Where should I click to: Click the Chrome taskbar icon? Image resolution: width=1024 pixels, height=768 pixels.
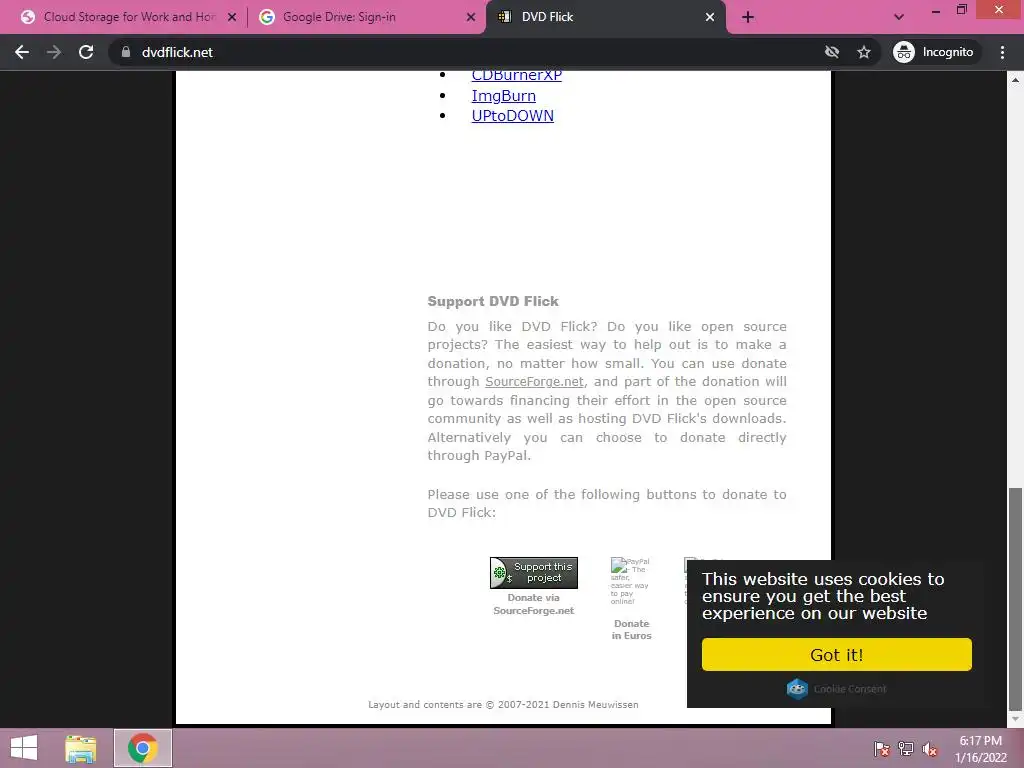pos(142,748)
